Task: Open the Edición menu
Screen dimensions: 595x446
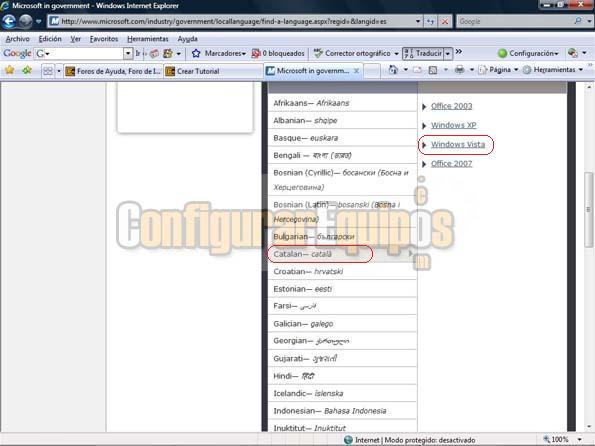Action: point(50,39)
